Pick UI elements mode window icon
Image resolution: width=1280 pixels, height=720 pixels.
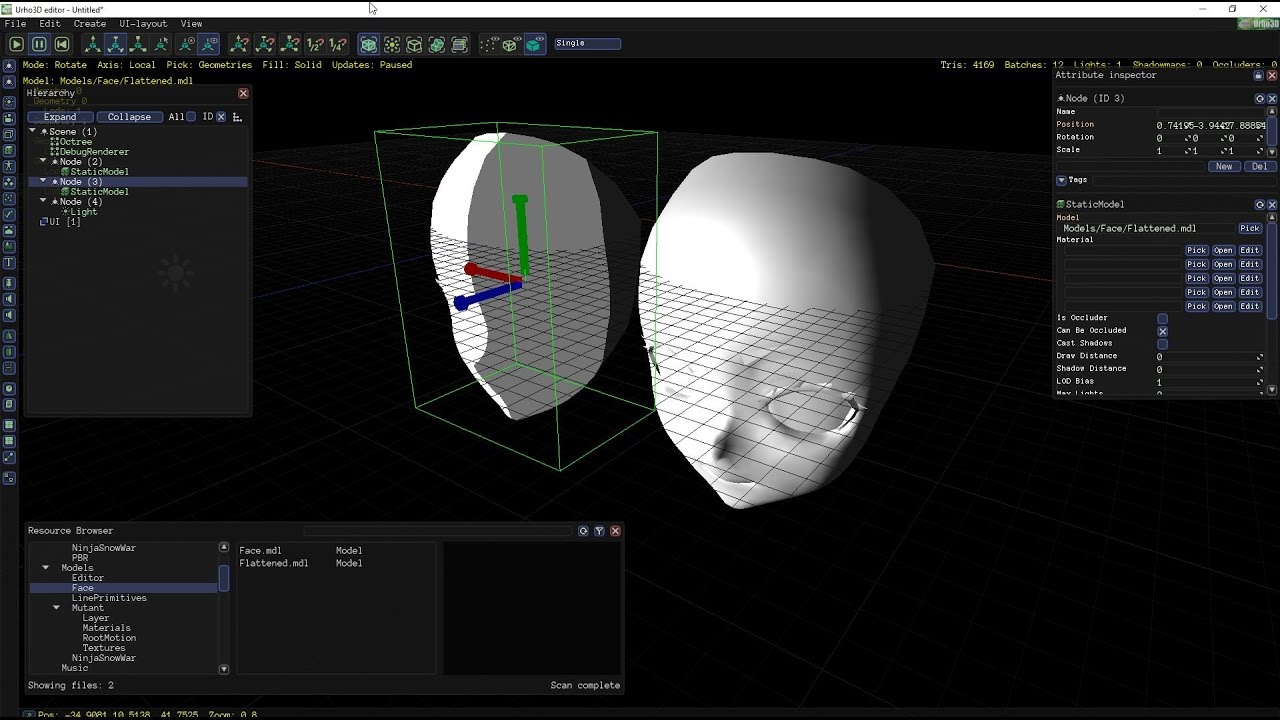[x=460, y=44]
